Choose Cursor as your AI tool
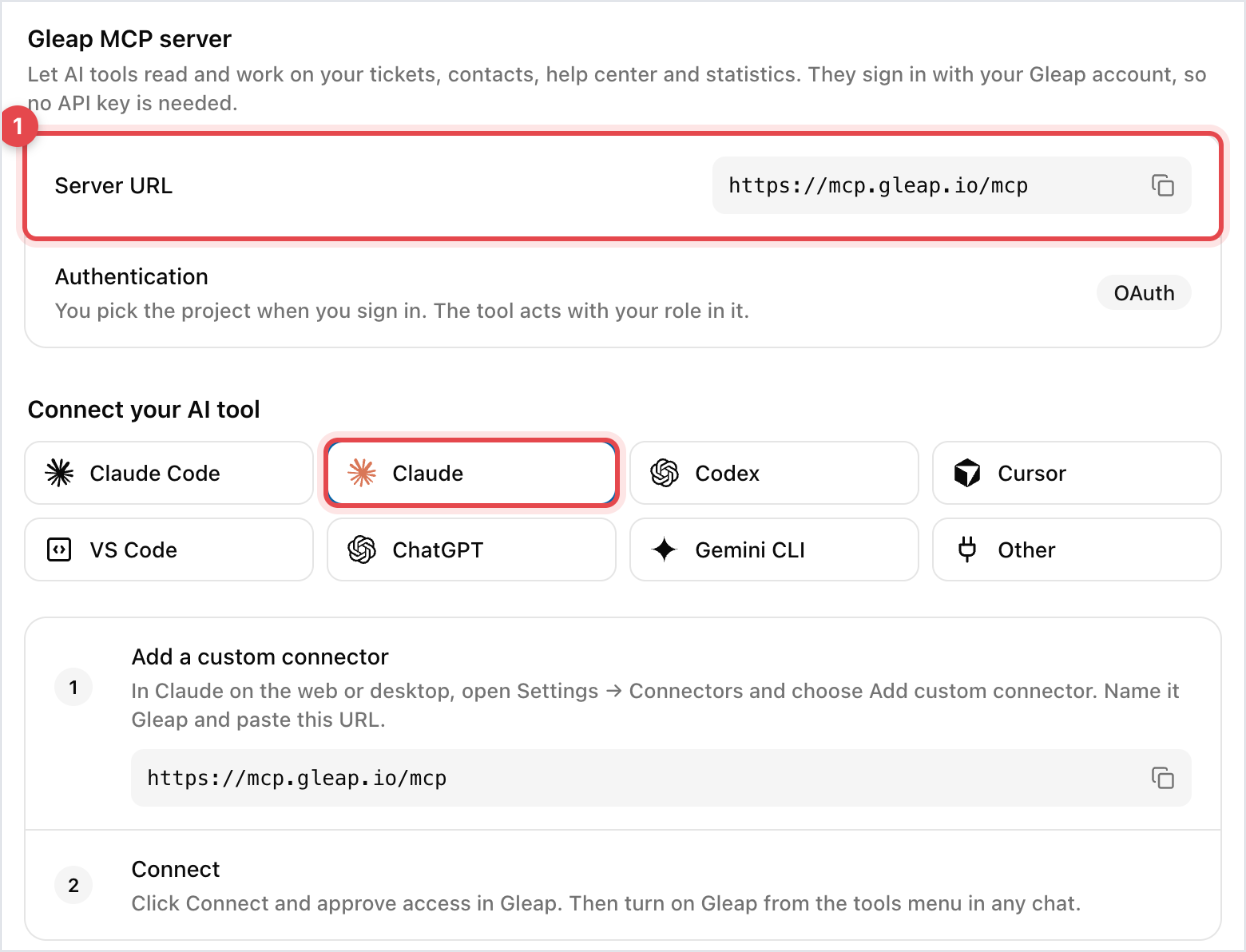 click(x=1077, y=473)
